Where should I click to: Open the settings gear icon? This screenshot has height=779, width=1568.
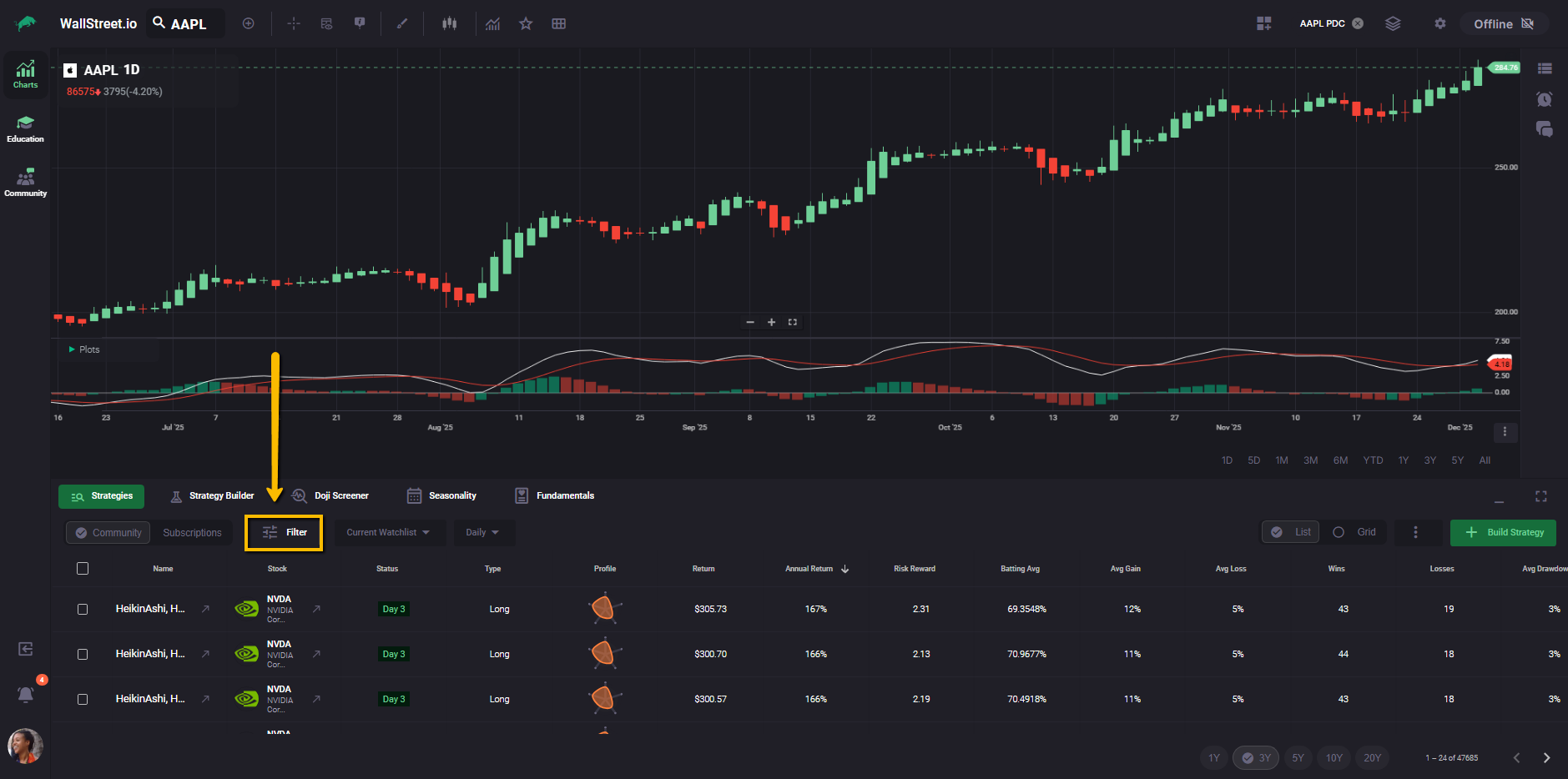tap(1439, 23)
